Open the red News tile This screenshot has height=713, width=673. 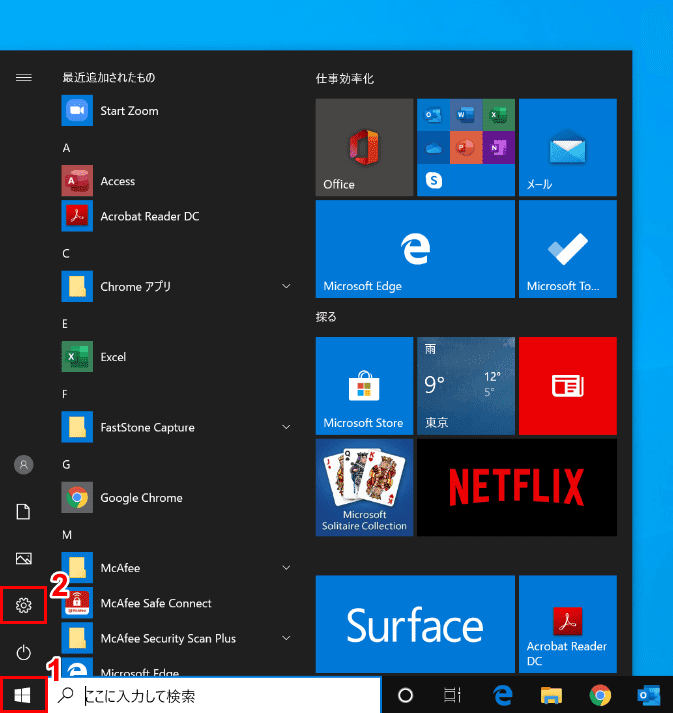point(568,386)
